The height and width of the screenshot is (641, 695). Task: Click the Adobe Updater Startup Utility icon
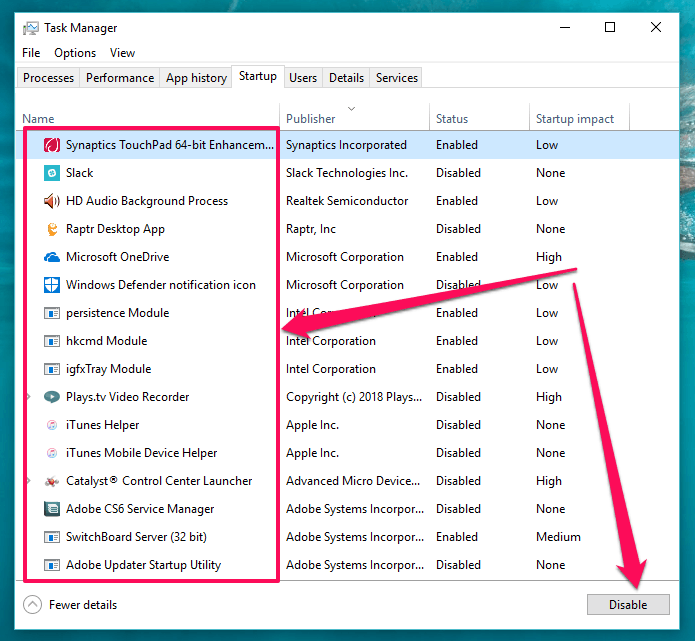pos(52,565)
